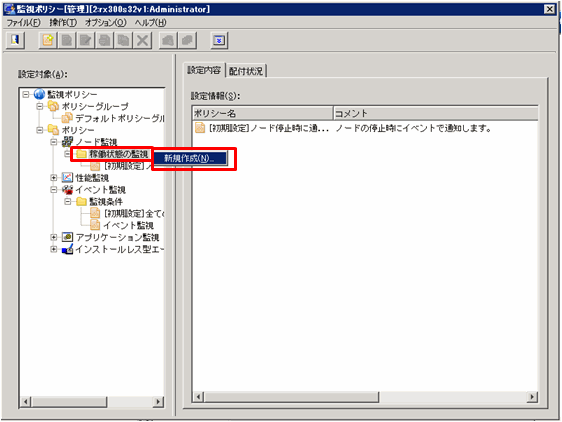The image size is (562, 422).
Task: Click the 設定情報 list horizontal scroll thumb
Action: [291, 397]
